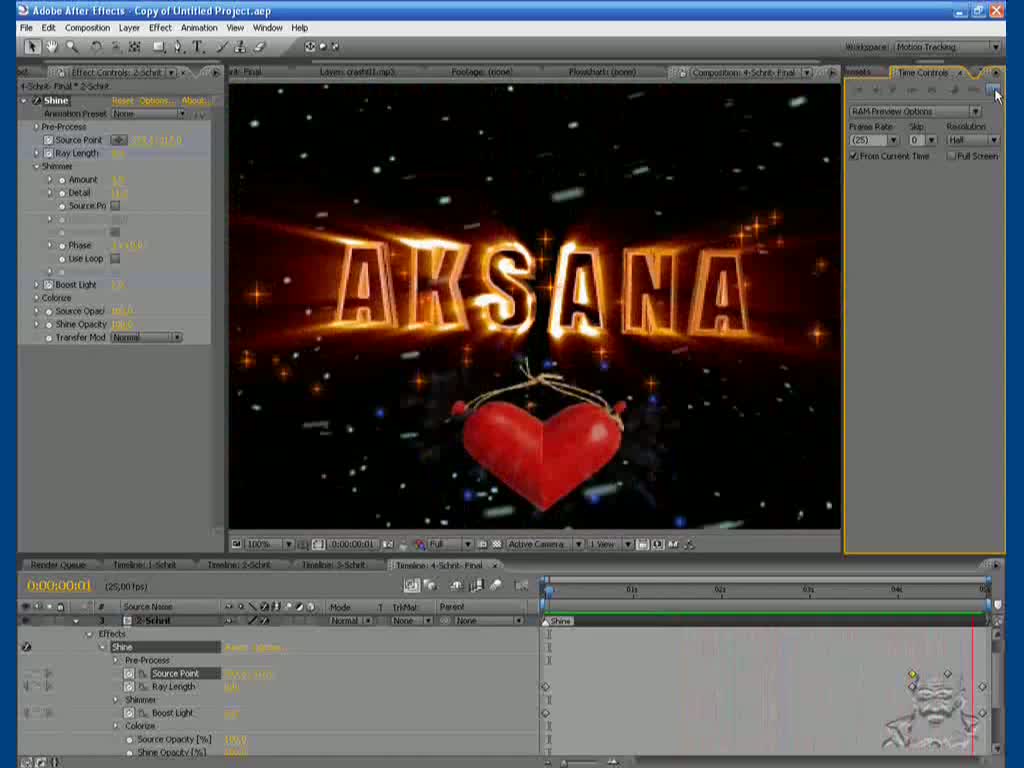The image size is (1024, 768).
Task: Select the Clone Stamp tool
Action: click(x=241, y=47)
